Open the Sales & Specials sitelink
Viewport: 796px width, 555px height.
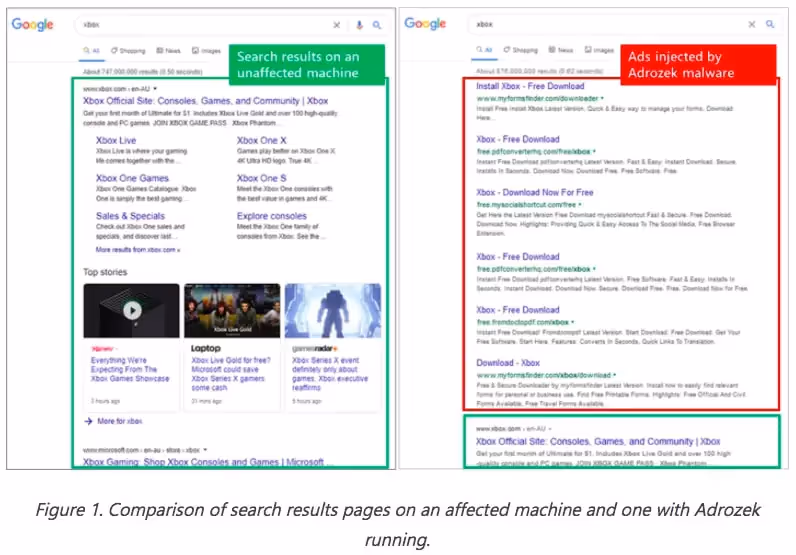click(130, 216)
